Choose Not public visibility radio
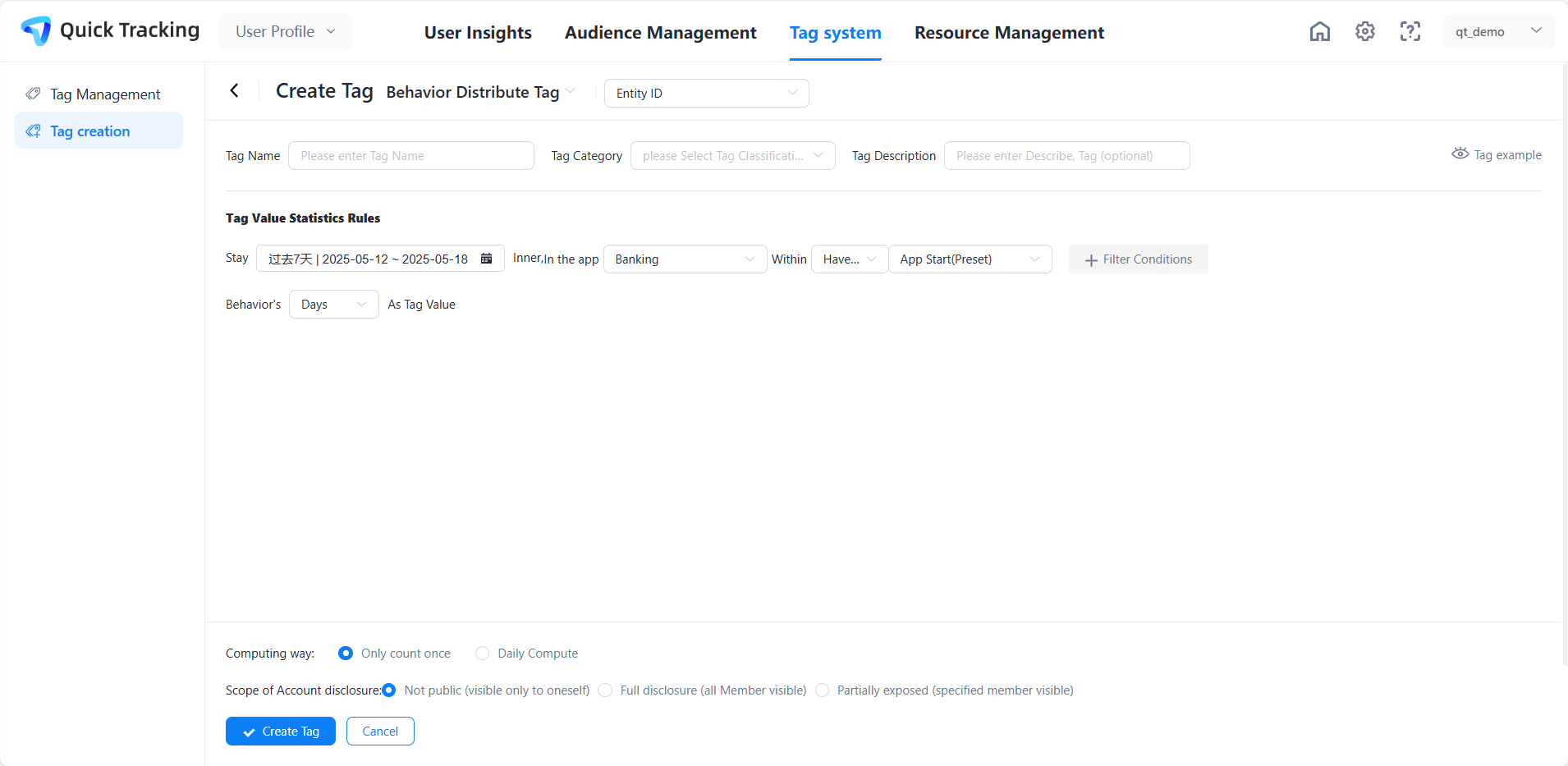 [389, 690]
